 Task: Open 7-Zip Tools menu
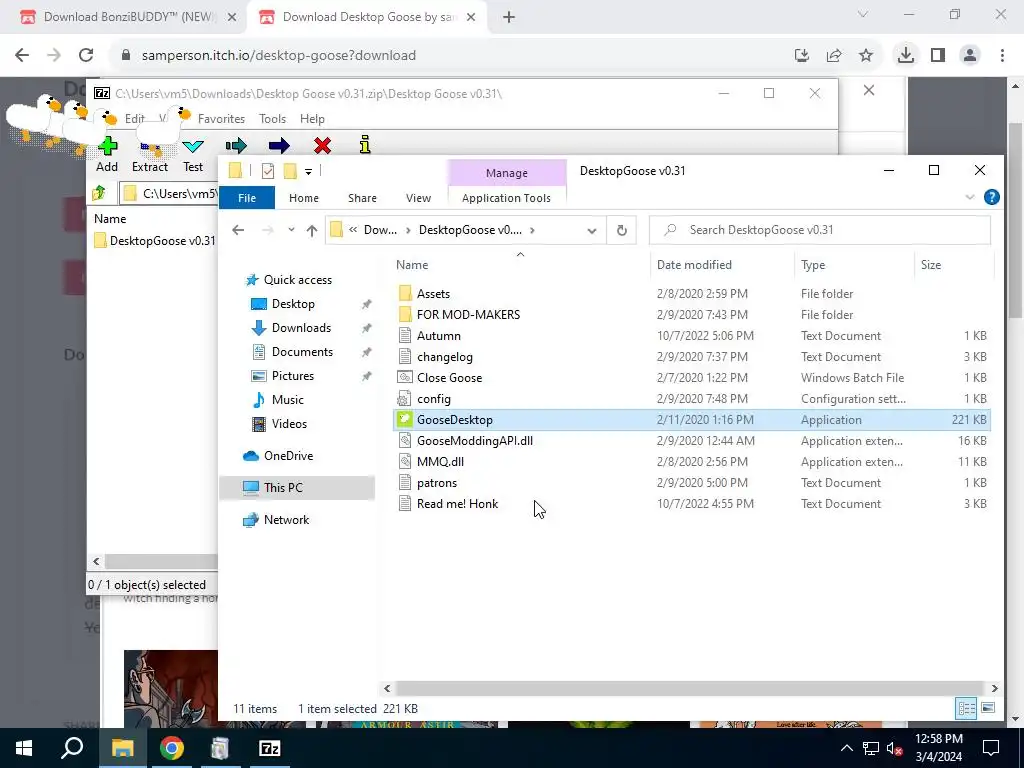[x=272, y=119]
